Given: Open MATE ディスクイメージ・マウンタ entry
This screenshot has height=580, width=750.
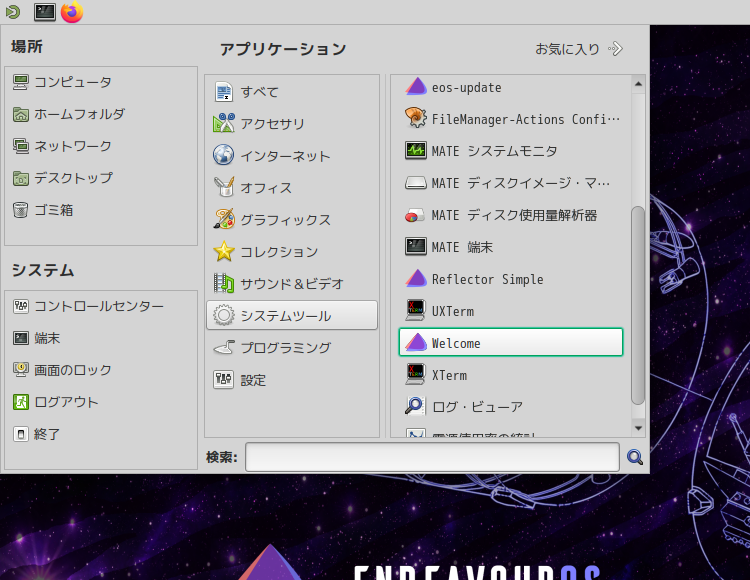Looking at the screenshot, I should (x=511, y=183).
